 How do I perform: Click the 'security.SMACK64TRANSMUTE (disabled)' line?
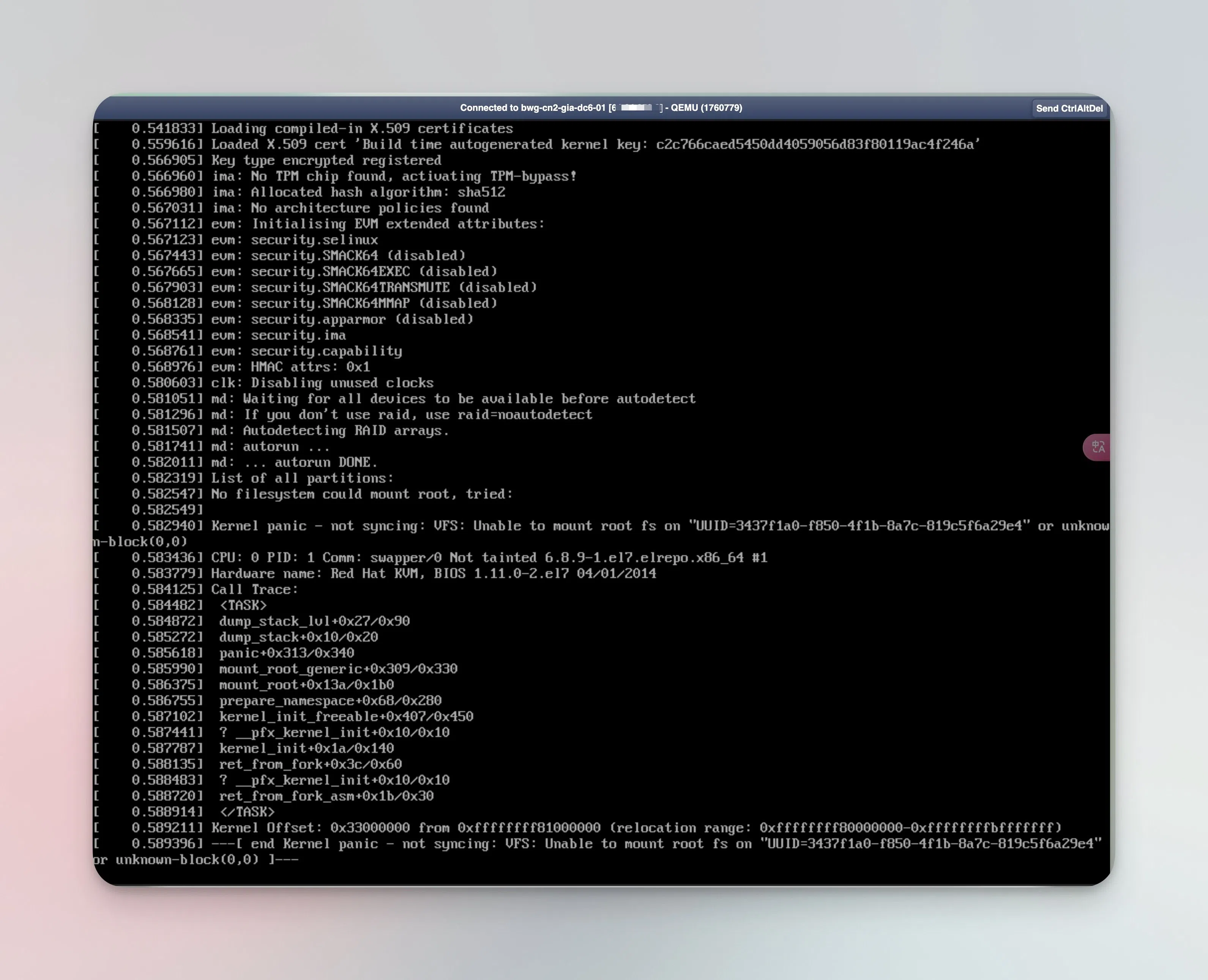[393, 287]
